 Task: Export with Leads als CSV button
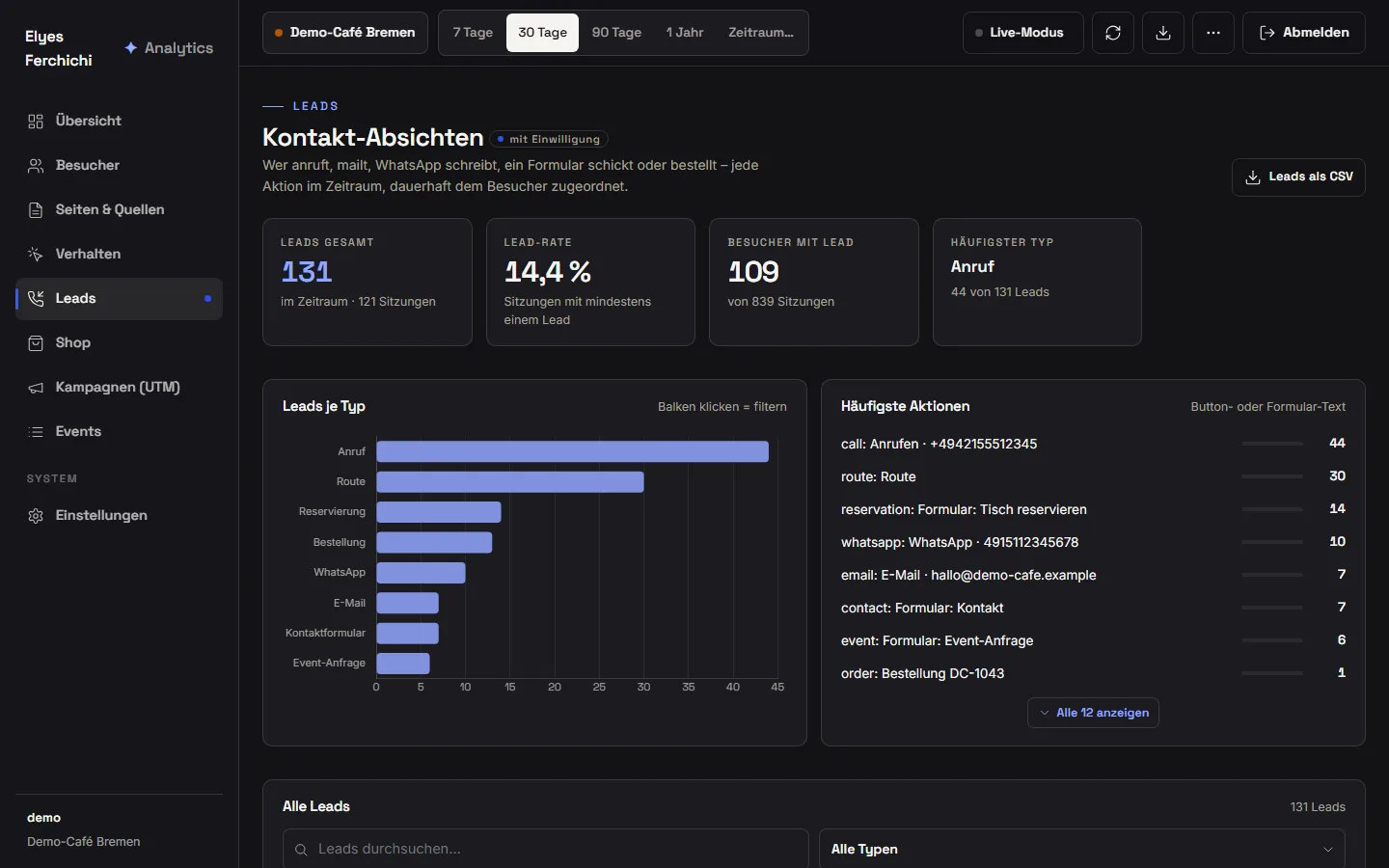[1298, 177]
